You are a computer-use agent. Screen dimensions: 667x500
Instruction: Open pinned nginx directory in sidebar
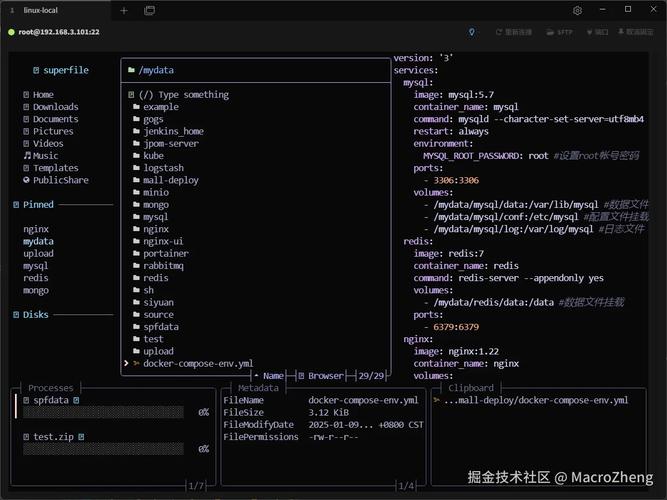36,229
